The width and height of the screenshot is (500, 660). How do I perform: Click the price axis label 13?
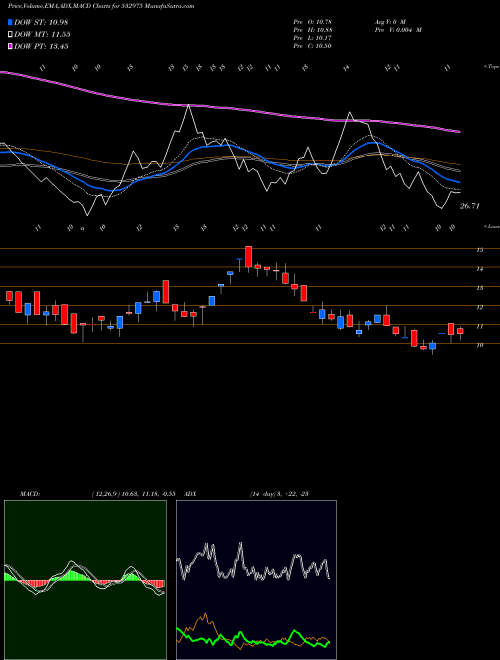point(479,288)
